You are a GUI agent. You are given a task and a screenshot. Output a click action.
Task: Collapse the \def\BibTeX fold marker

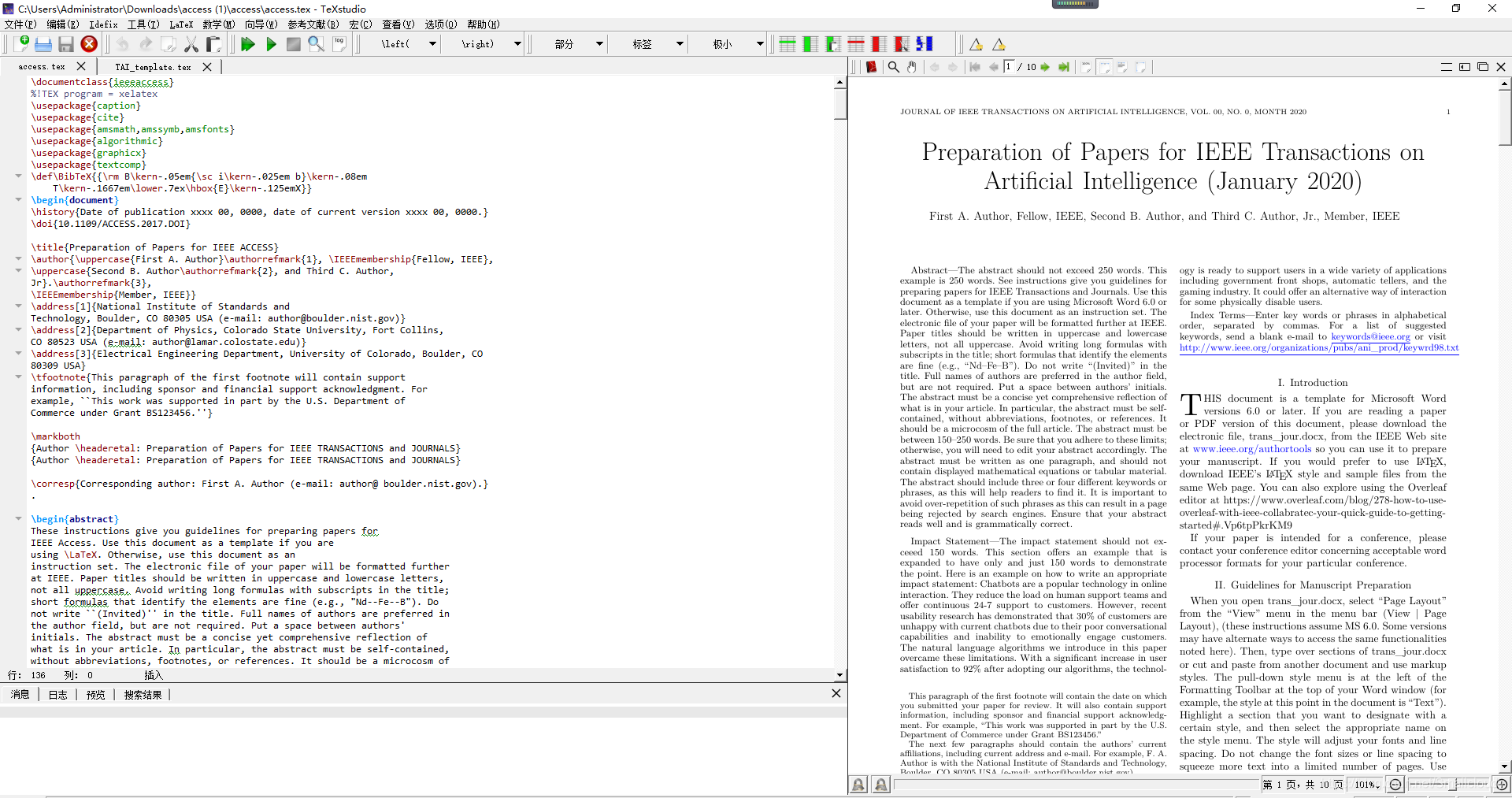point(18,176)
